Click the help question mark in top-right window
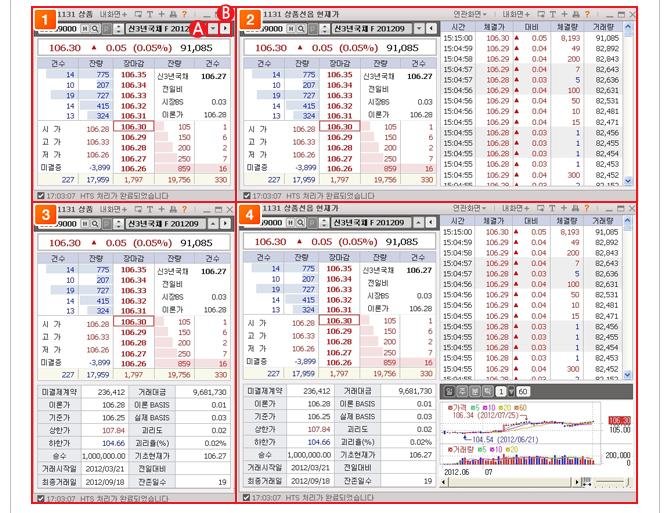The image size is (670, 513). [588, 15]
